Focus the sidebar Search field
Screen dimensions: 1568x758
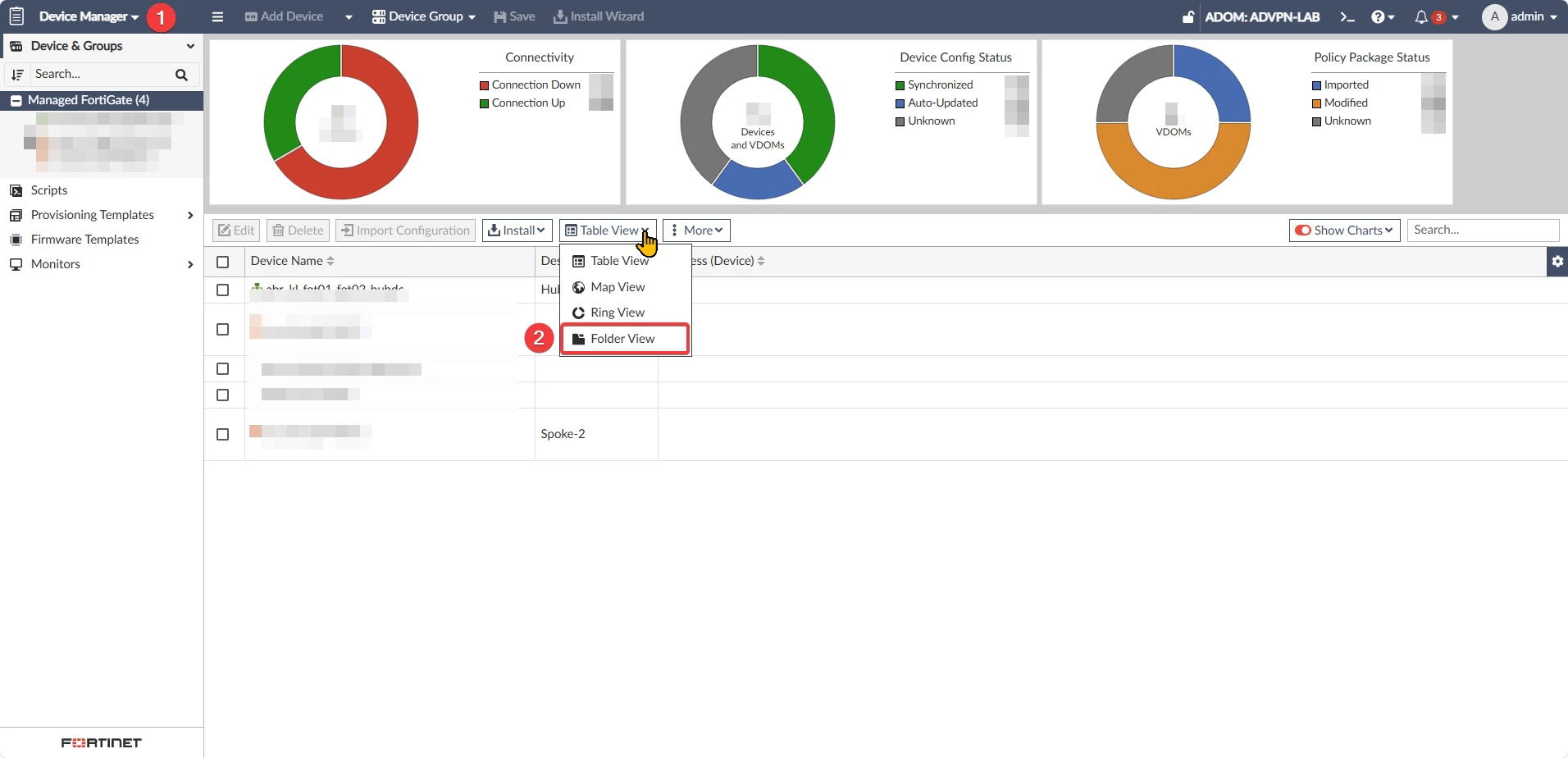pos(103,75)
